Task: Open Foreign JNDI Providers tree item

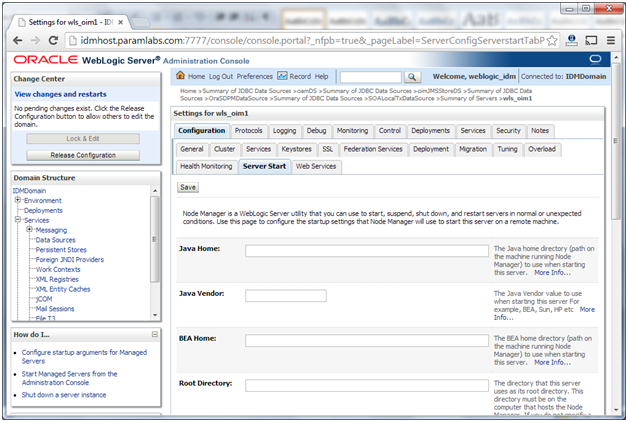Action: pos(70,259)
